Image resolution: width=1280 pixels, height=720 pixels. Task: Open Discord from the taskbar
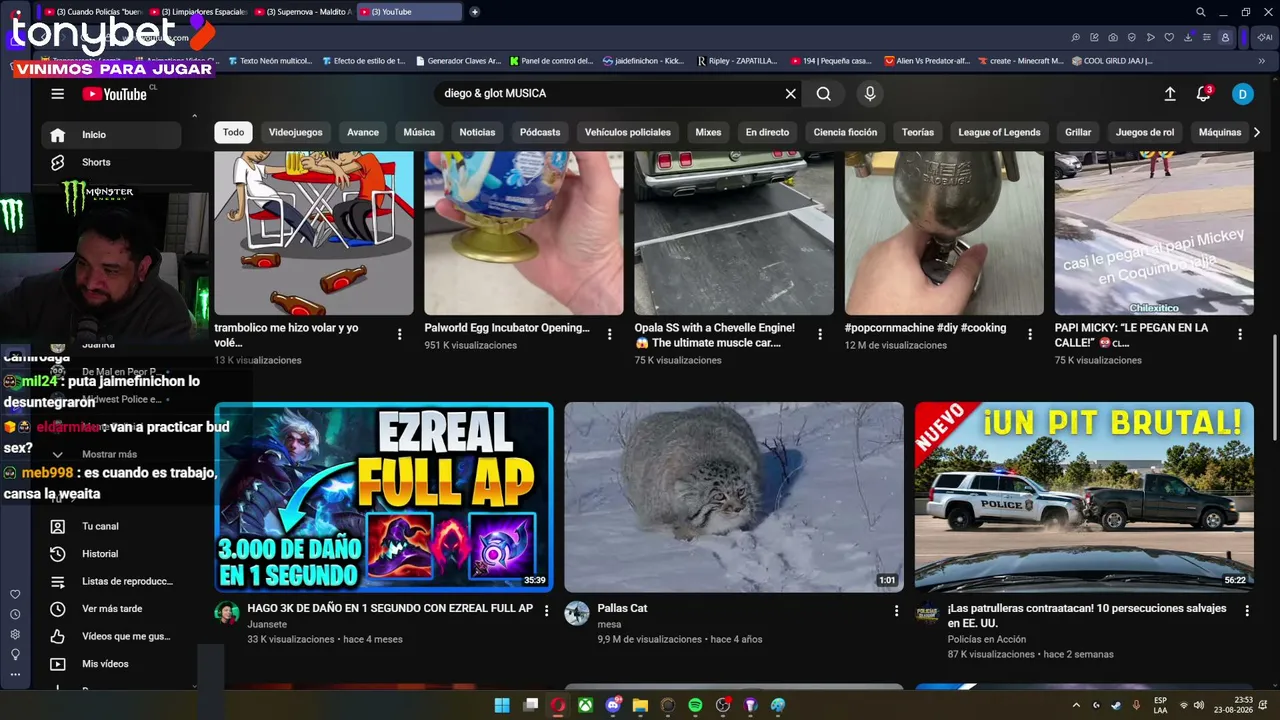613,705
